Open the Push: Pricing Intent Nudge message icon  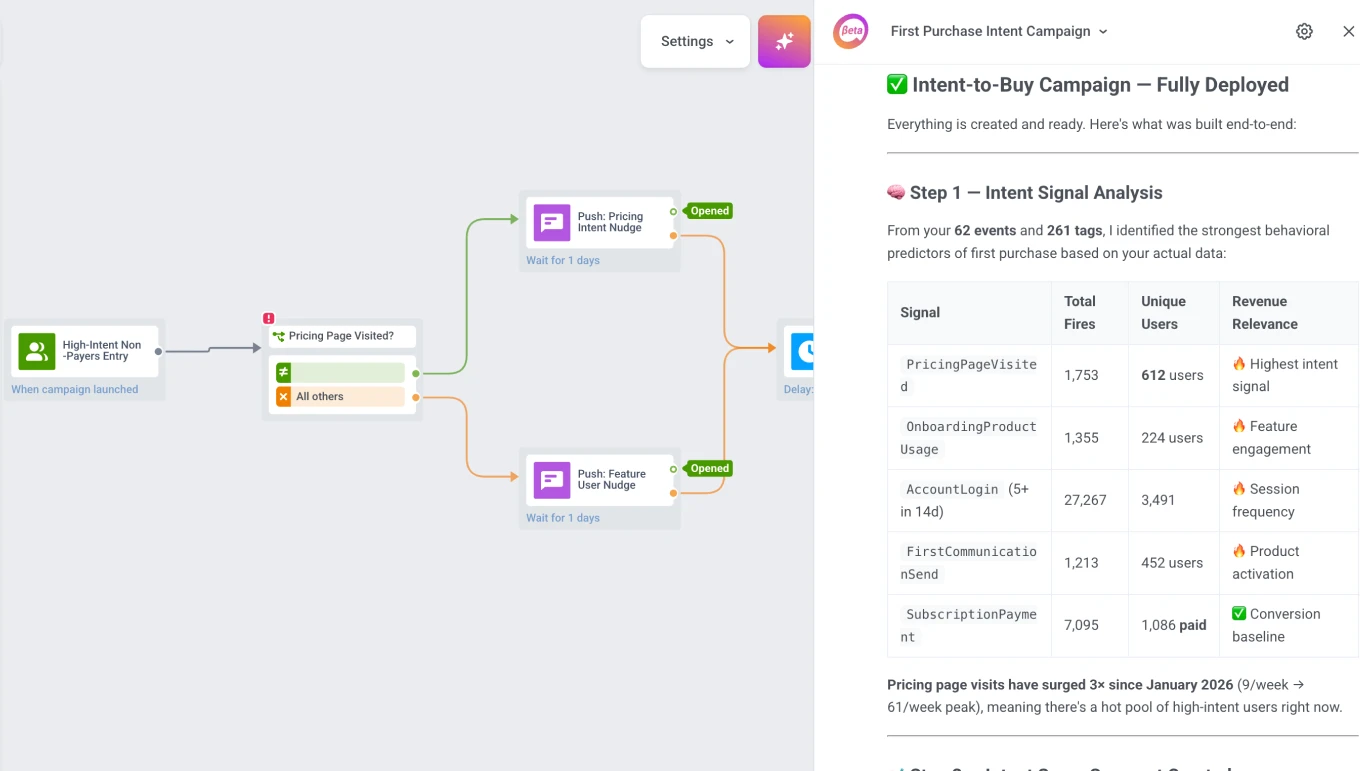pyautogui.click(x=551, y=222)
